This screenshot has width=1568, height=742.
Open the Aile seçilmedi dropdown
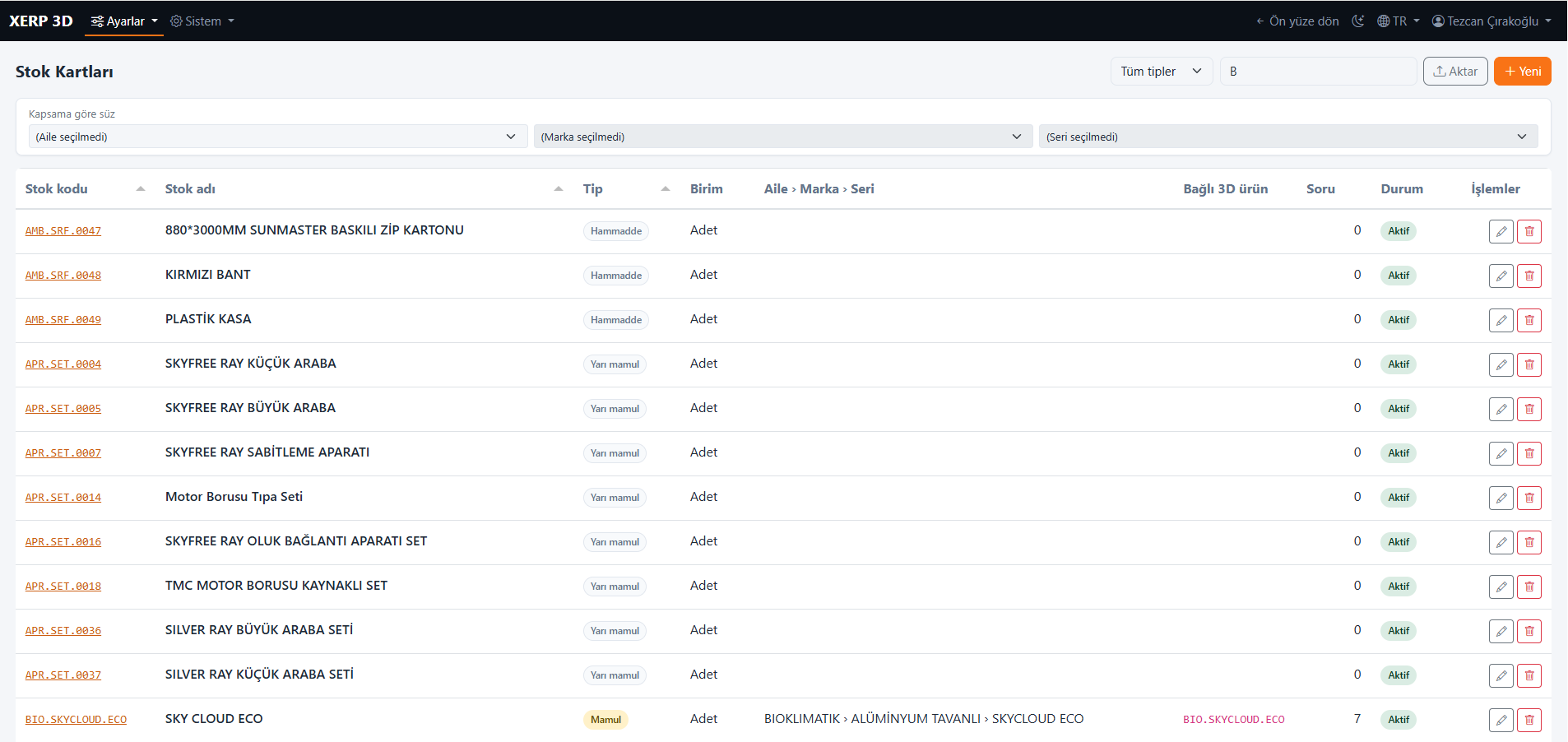tap(277, 137)
